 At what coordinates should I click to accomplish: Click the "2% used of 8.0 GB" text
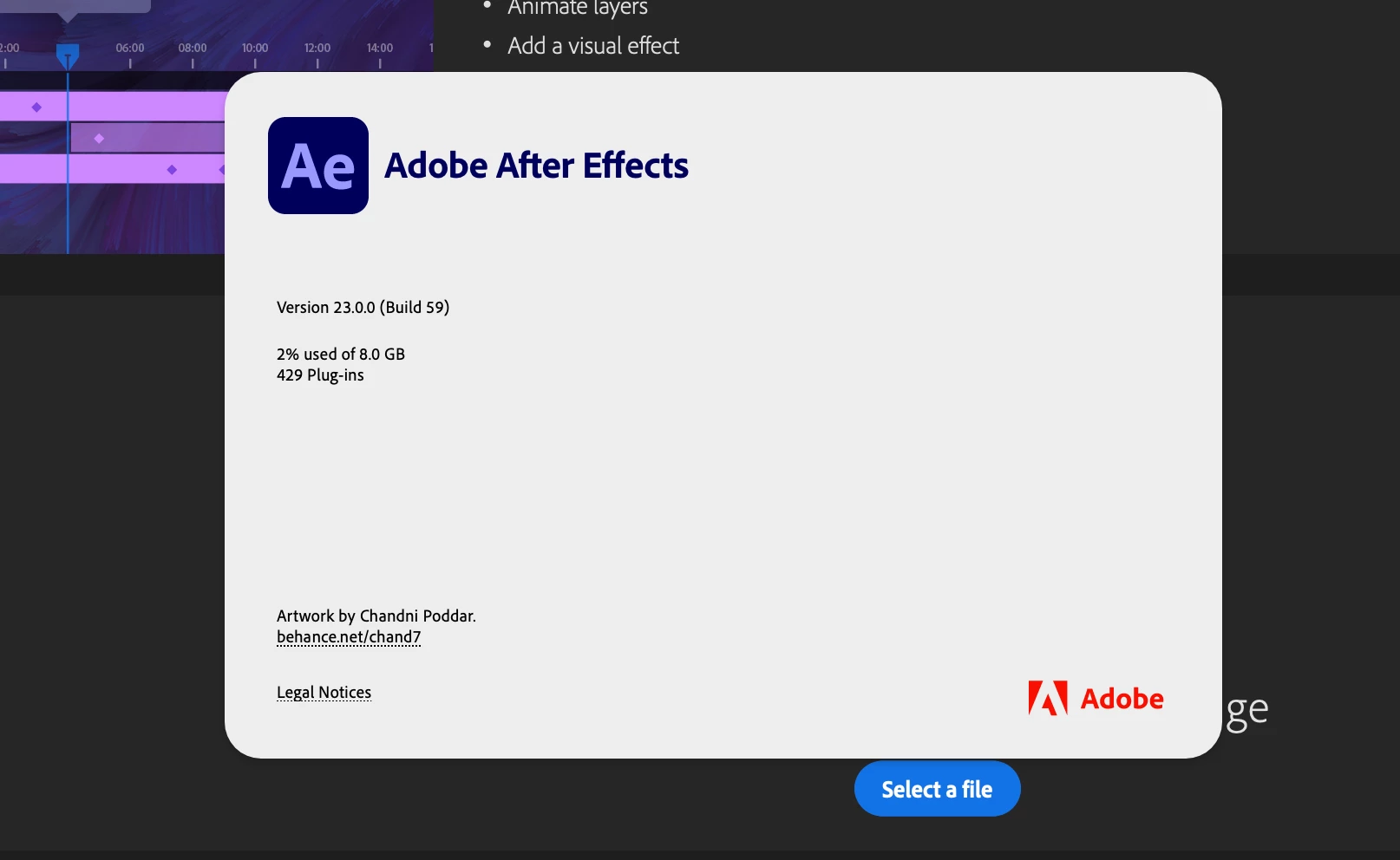[x=341, y=355]
